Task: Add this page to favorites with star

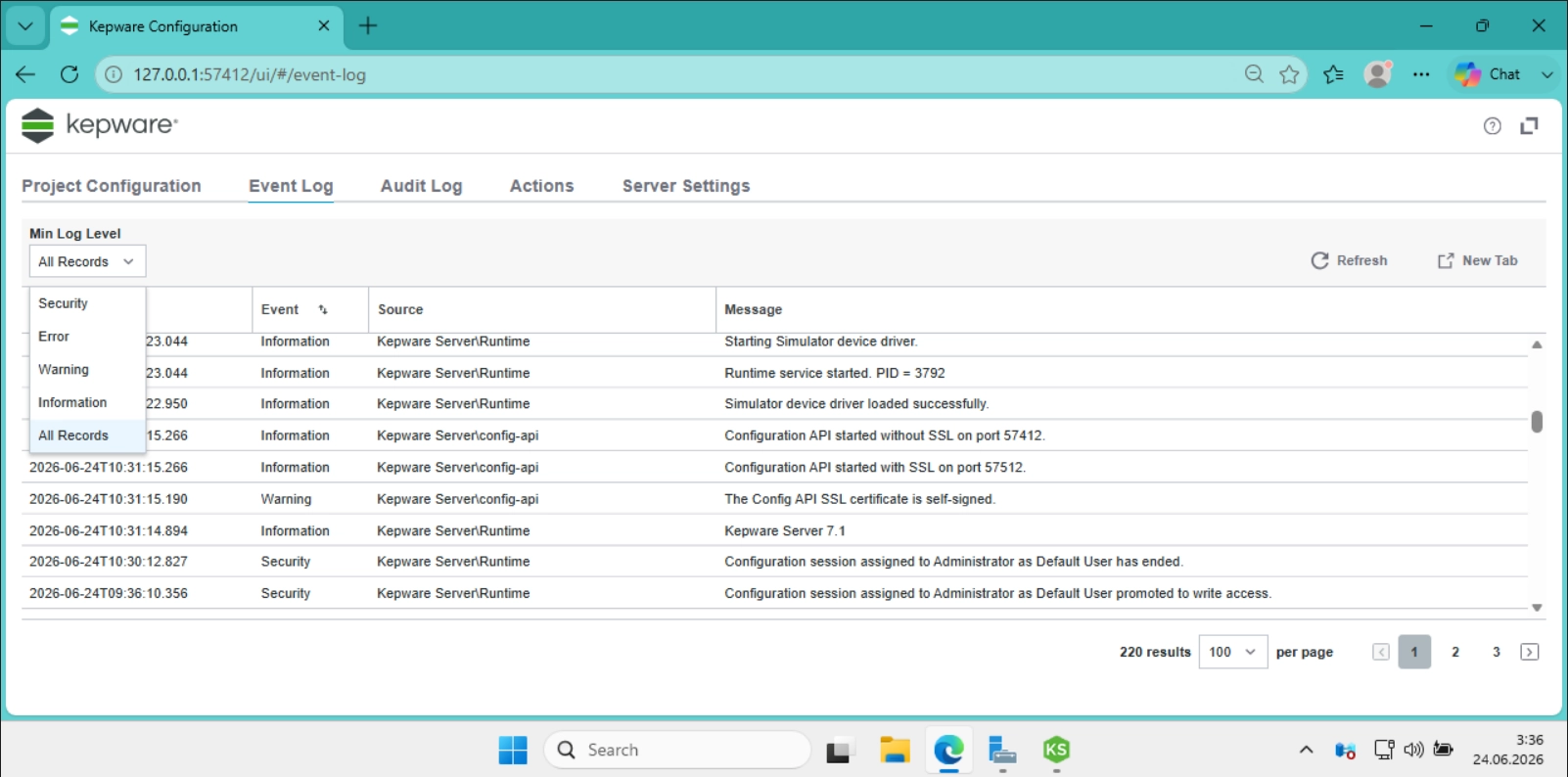Action: 1290,74
